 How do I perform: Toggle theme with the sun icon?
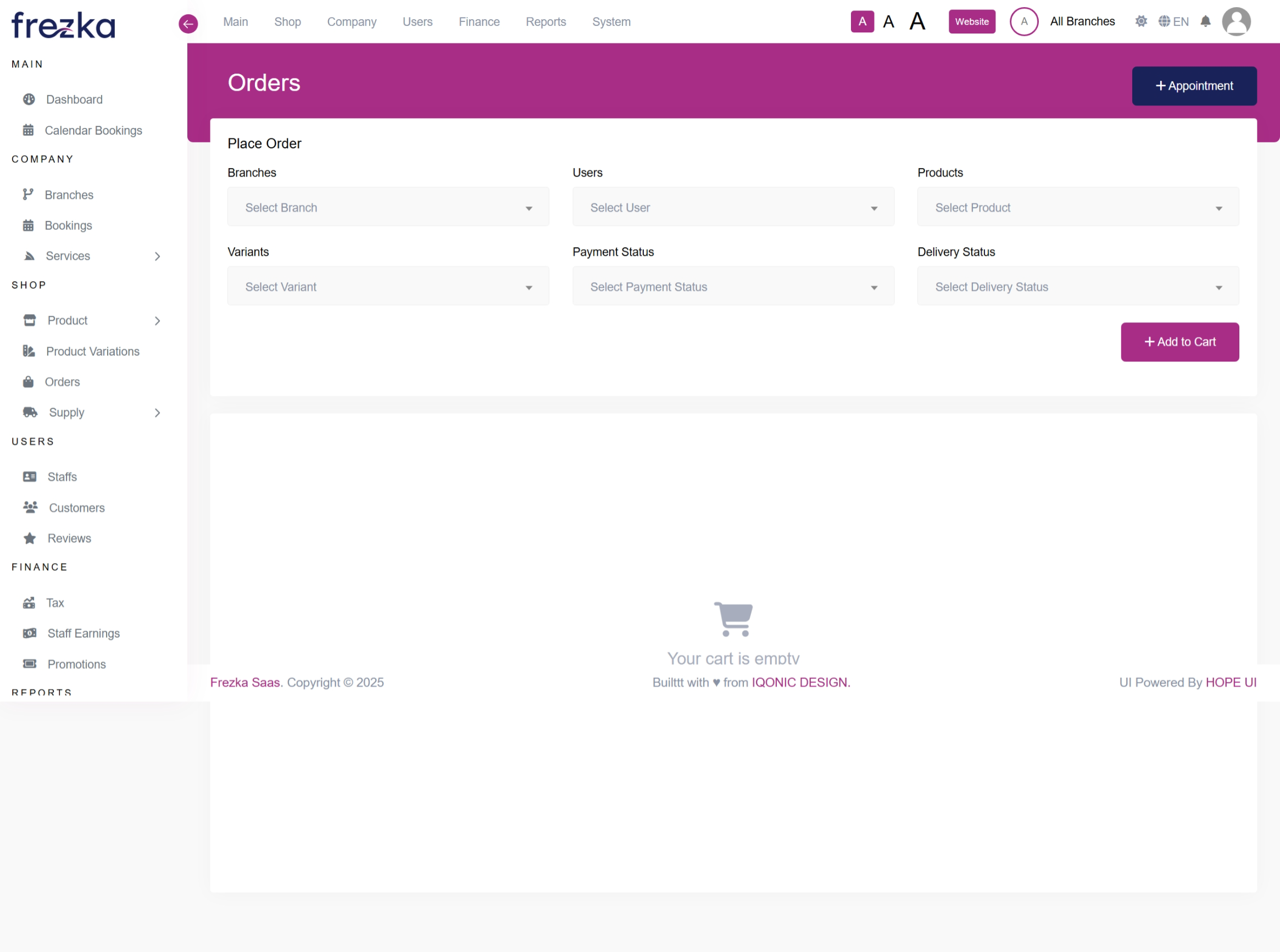1140,21
